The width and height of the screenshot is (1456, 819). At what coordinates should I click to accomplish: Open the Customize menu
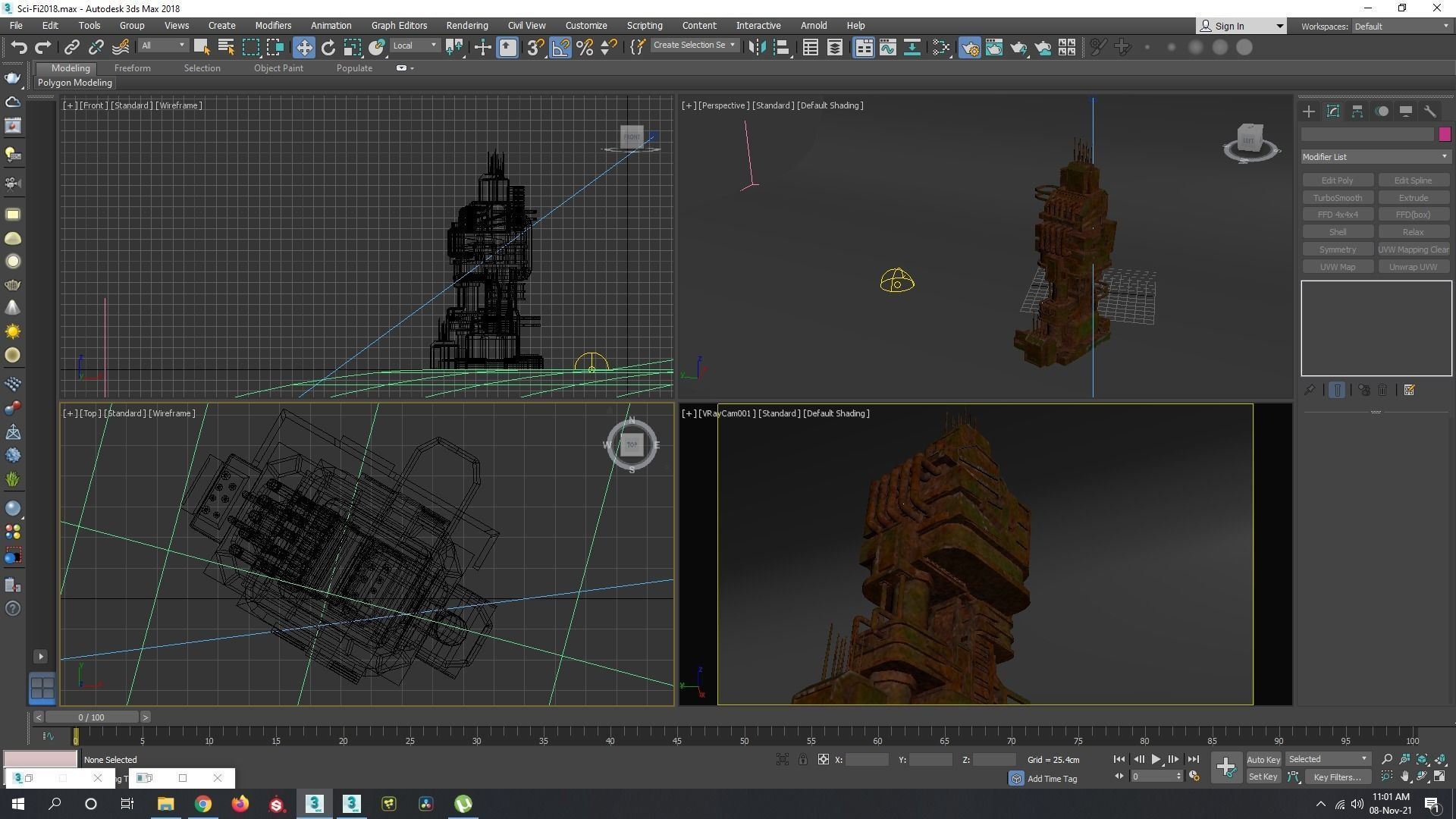(x=585, y=26)
